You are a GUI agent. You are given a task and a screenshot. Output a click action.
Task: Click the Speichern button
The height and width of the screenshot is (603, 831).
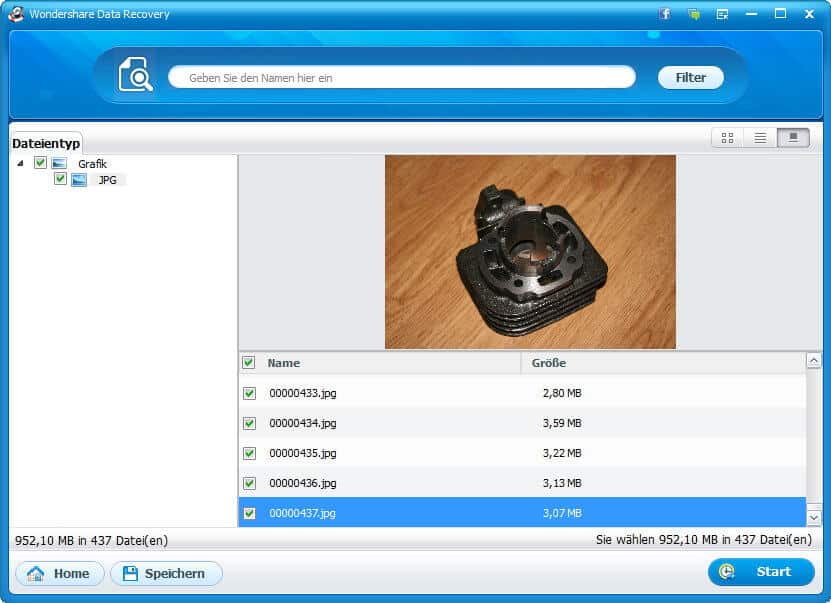click(166, 573)
